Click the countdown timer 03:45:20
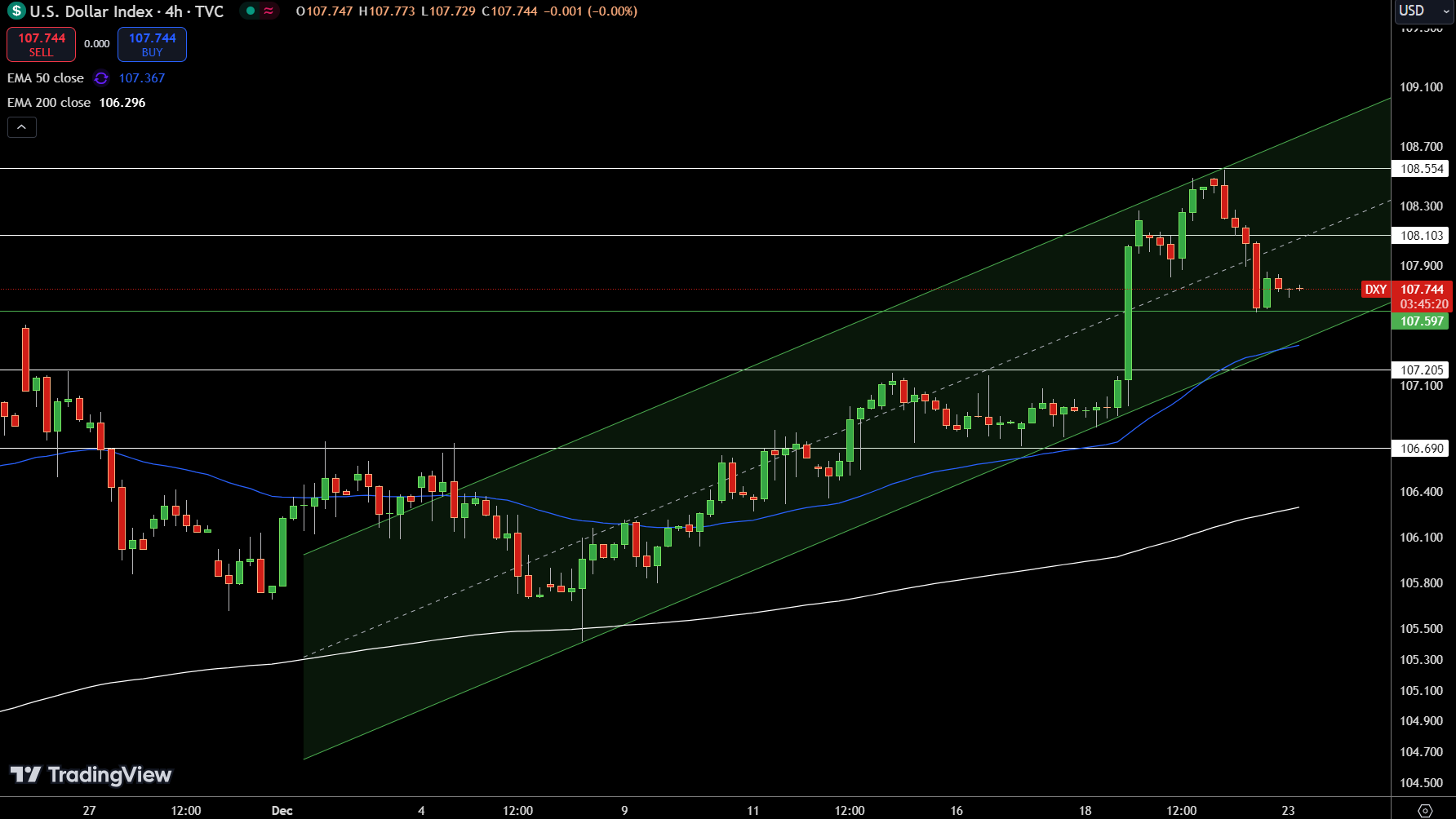Image resolution: width=1456 pixels, height=819 pixels. (1424, 304)
